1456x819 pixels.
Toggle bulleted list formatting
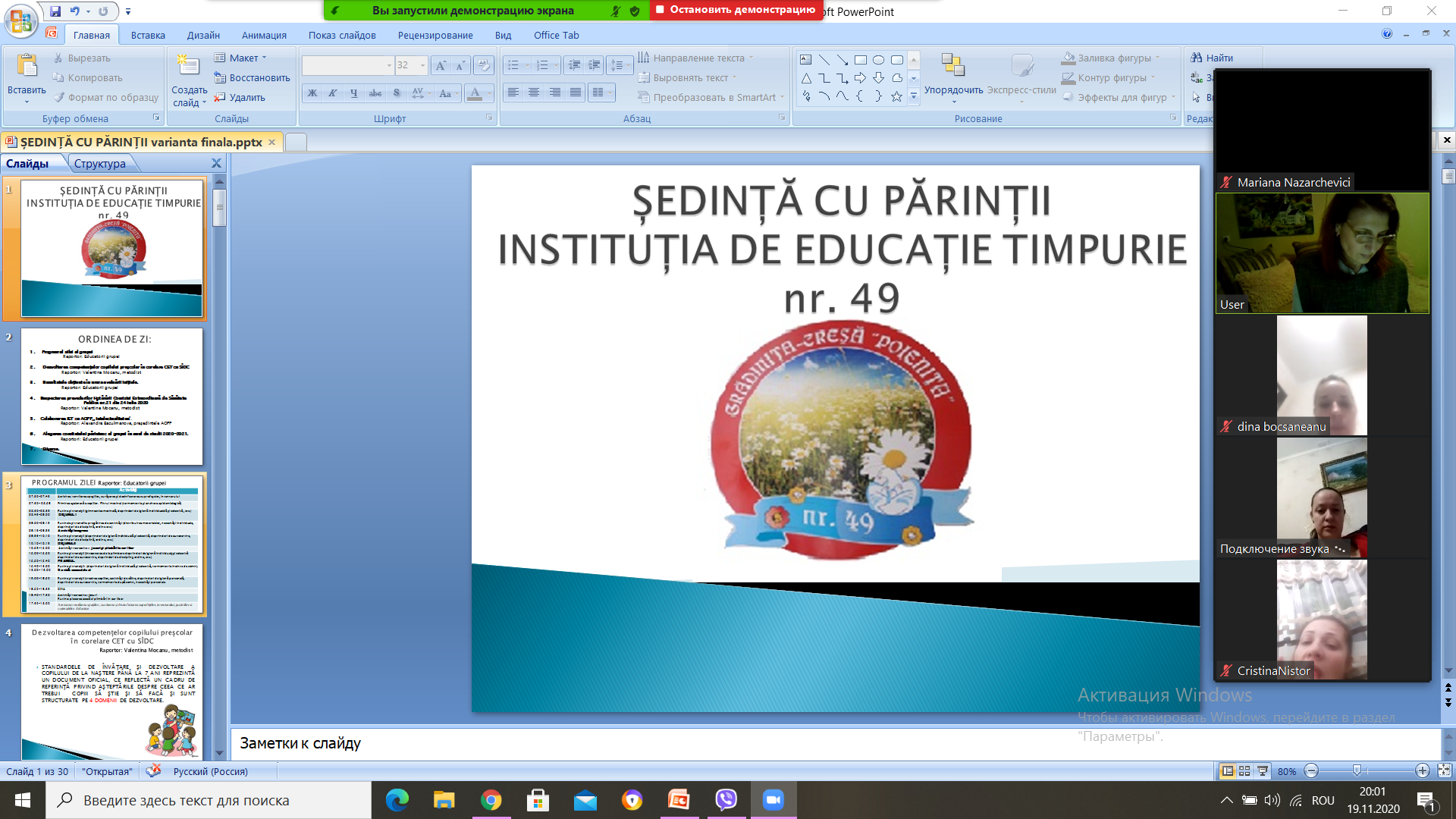tap(513, 66)
